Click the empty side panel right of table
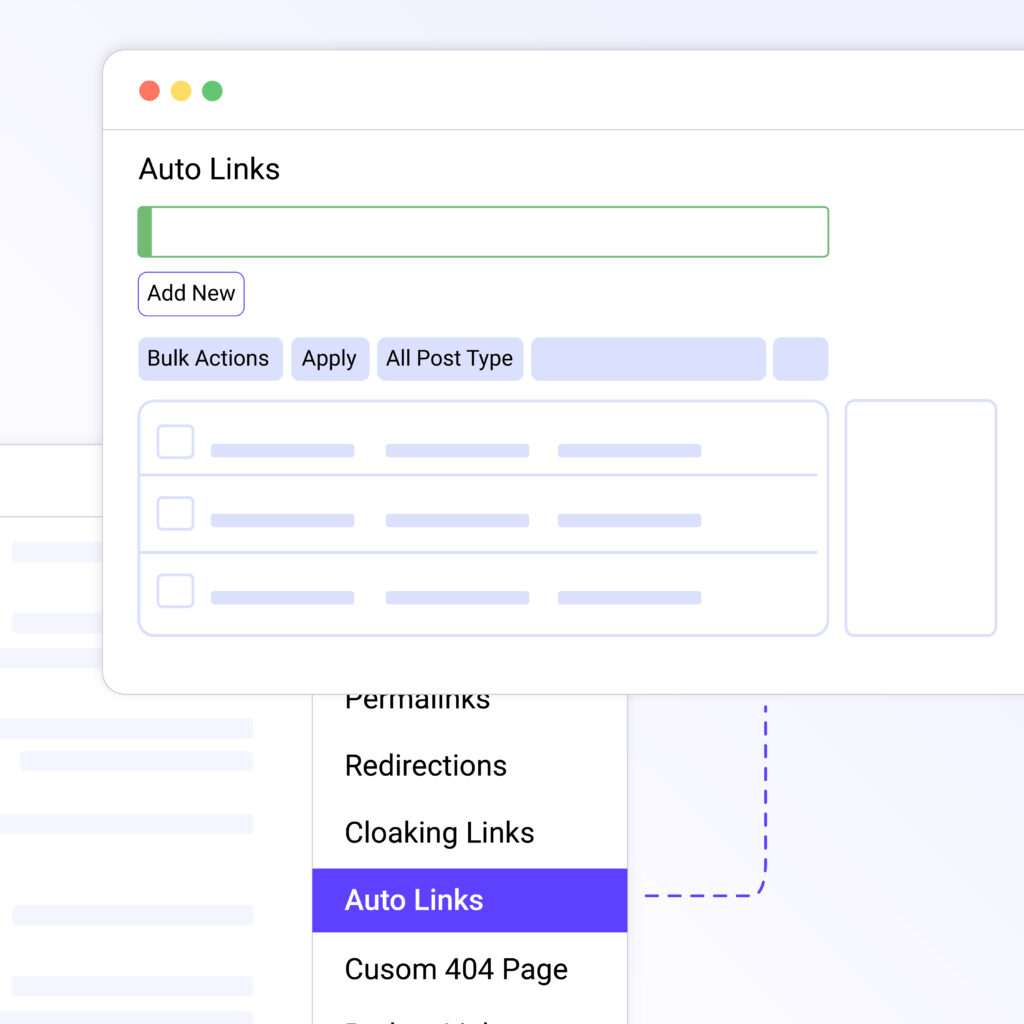The height and width of the screenshot is (1024, 1024). tap(921, 518)
